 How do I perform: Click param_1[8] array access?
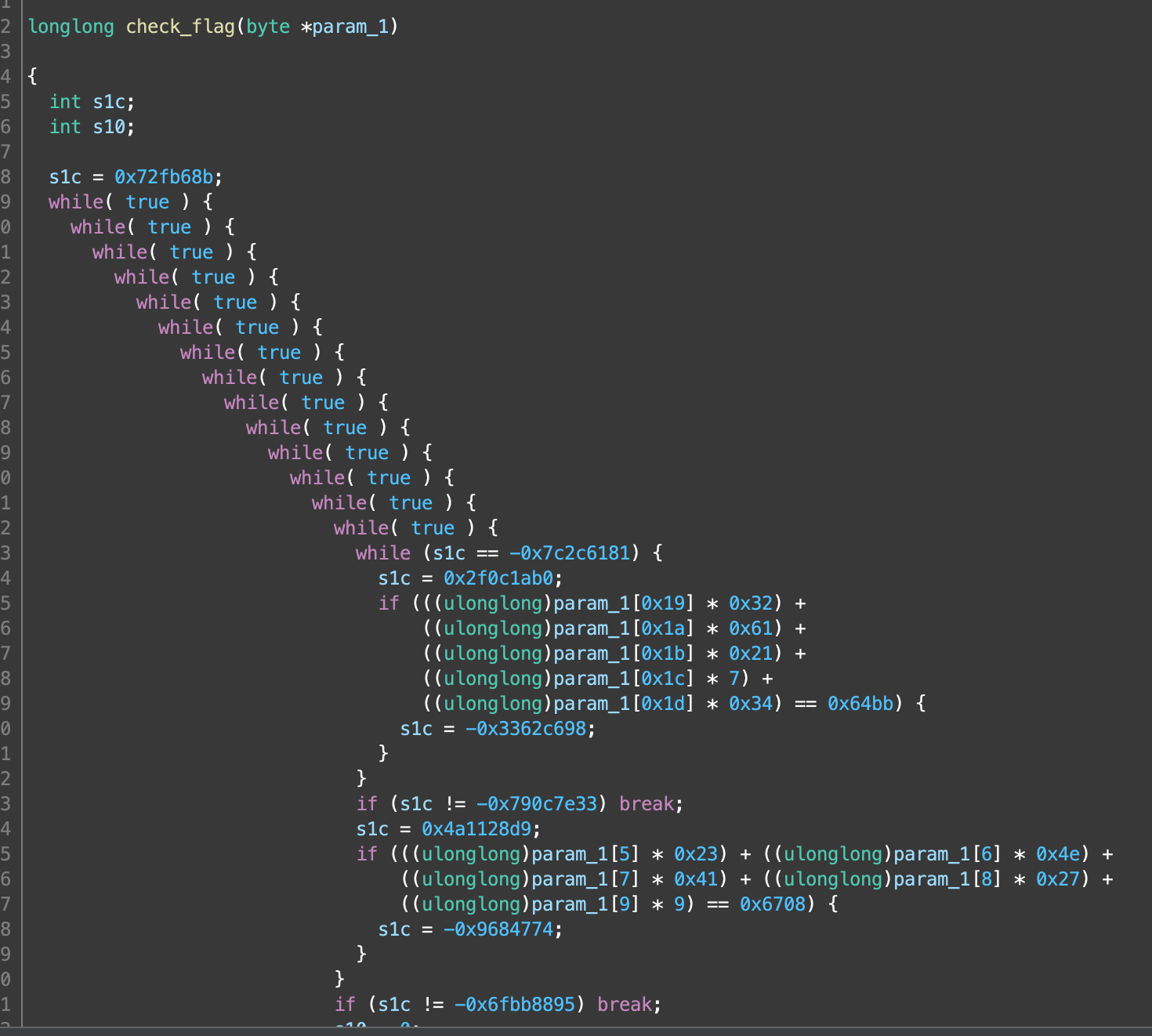(x=948, y=879)
